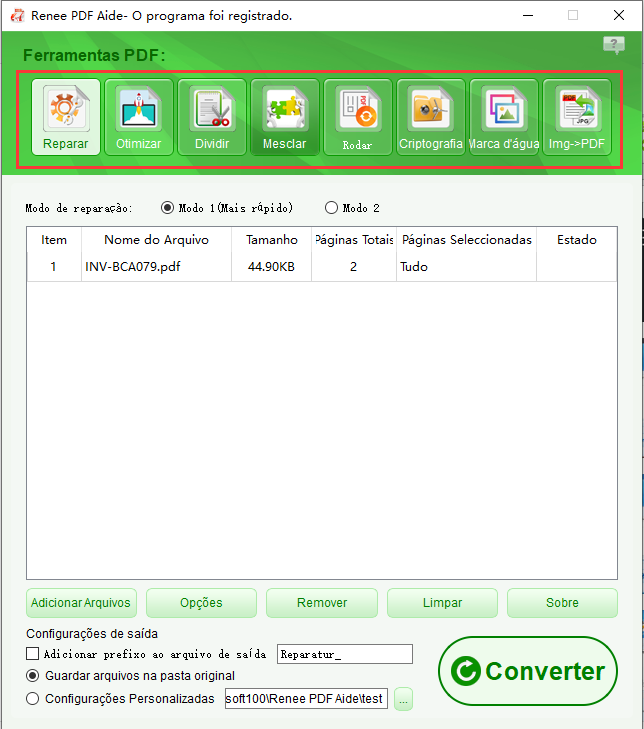Screen dimensions: 644x729
Task: Select the INV-BCA079.pdf file row
Action: pos(322,267)
